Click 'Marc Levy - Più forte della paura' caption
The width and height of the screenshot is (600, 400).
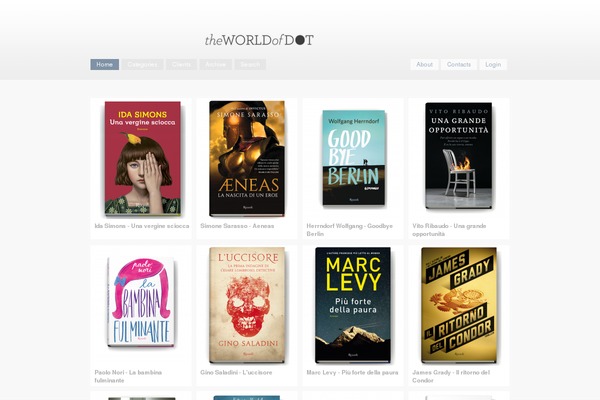(352, 372)
